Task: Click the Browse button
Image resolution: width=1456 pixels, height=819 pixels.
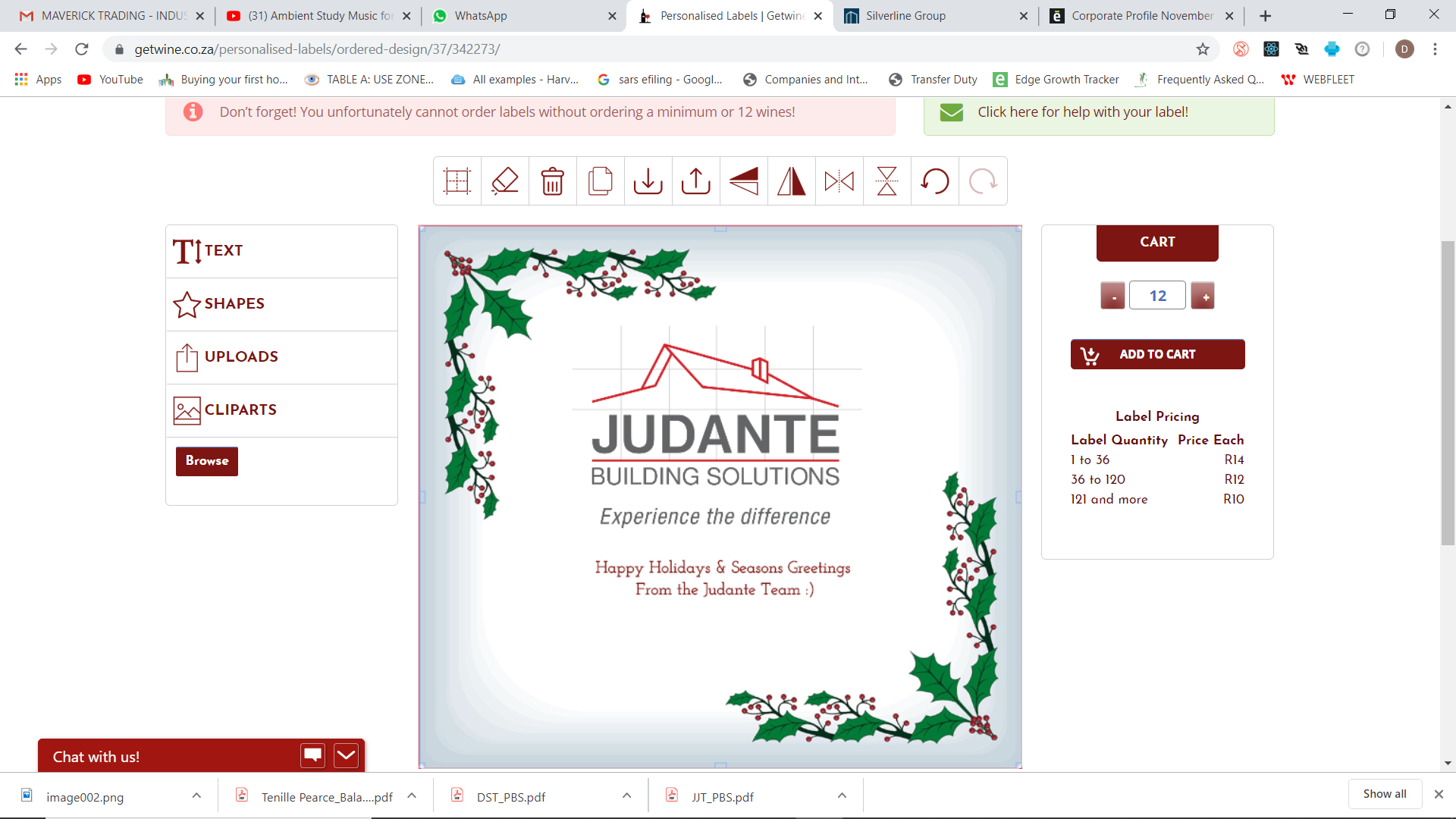Action: 207,461
